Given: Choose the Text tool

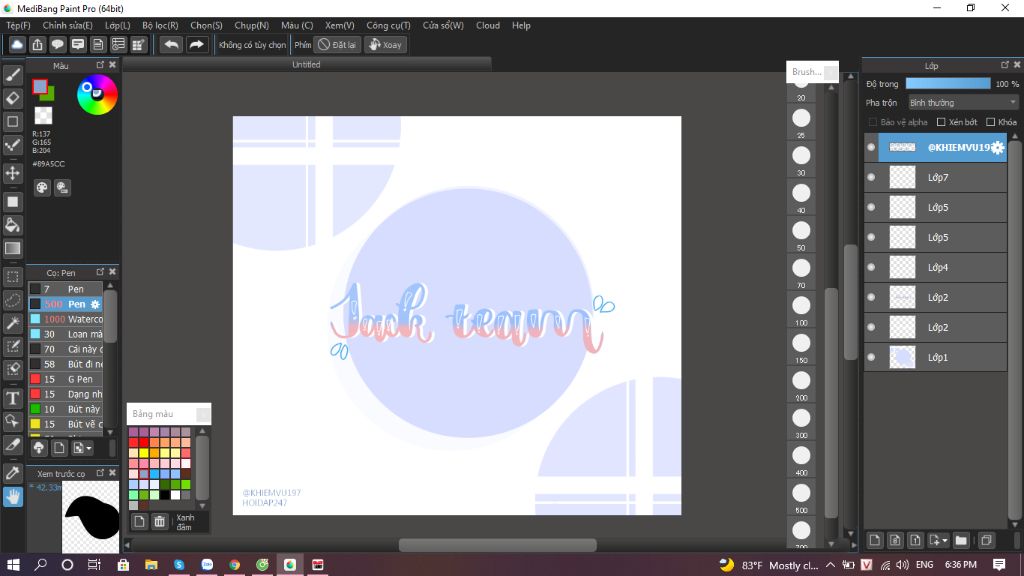Looking at the screenshot, I should click(12, 398).
